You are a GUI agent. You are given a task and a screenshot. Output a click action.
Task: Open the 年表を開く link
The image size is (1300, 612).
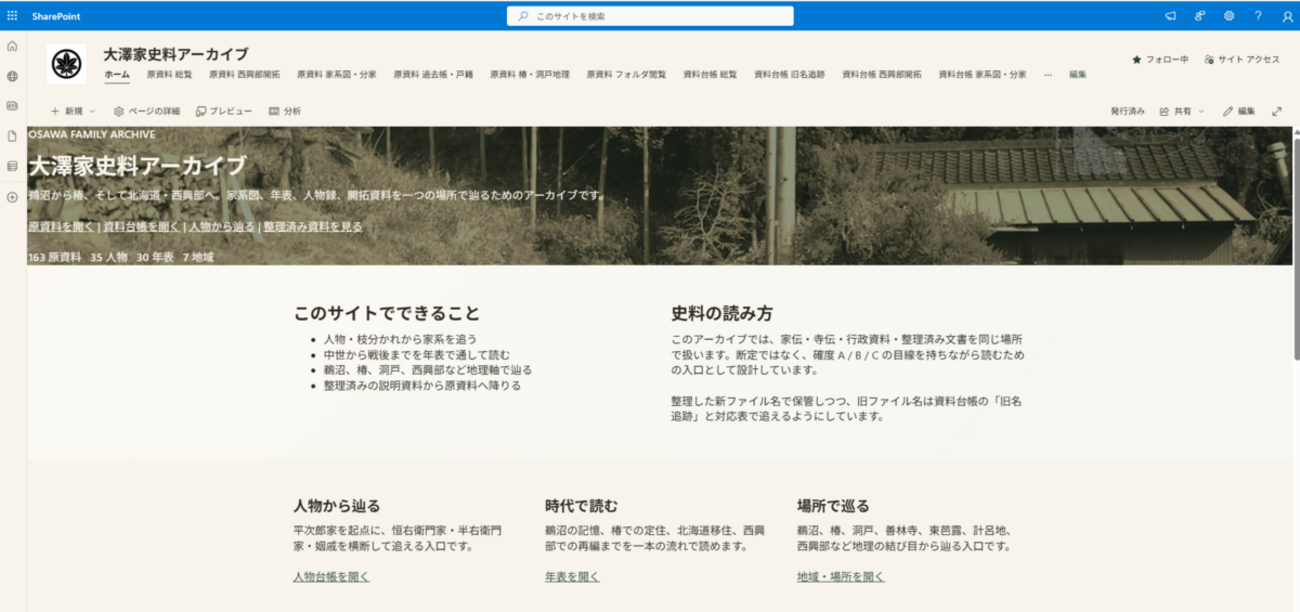click(572, 577)
